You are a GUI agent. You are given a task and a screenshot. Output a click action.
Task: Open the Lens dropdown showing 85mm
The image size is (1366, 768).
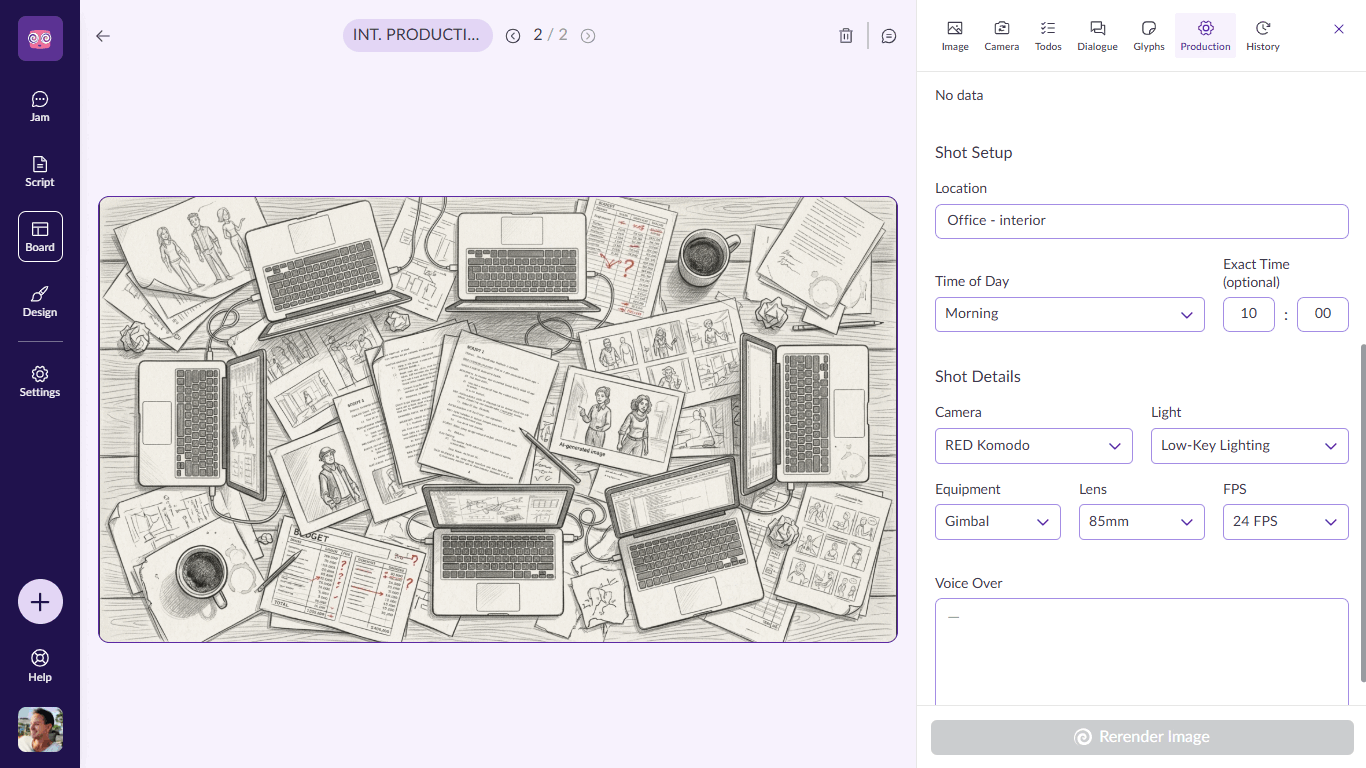click(x=1142, y=522)
